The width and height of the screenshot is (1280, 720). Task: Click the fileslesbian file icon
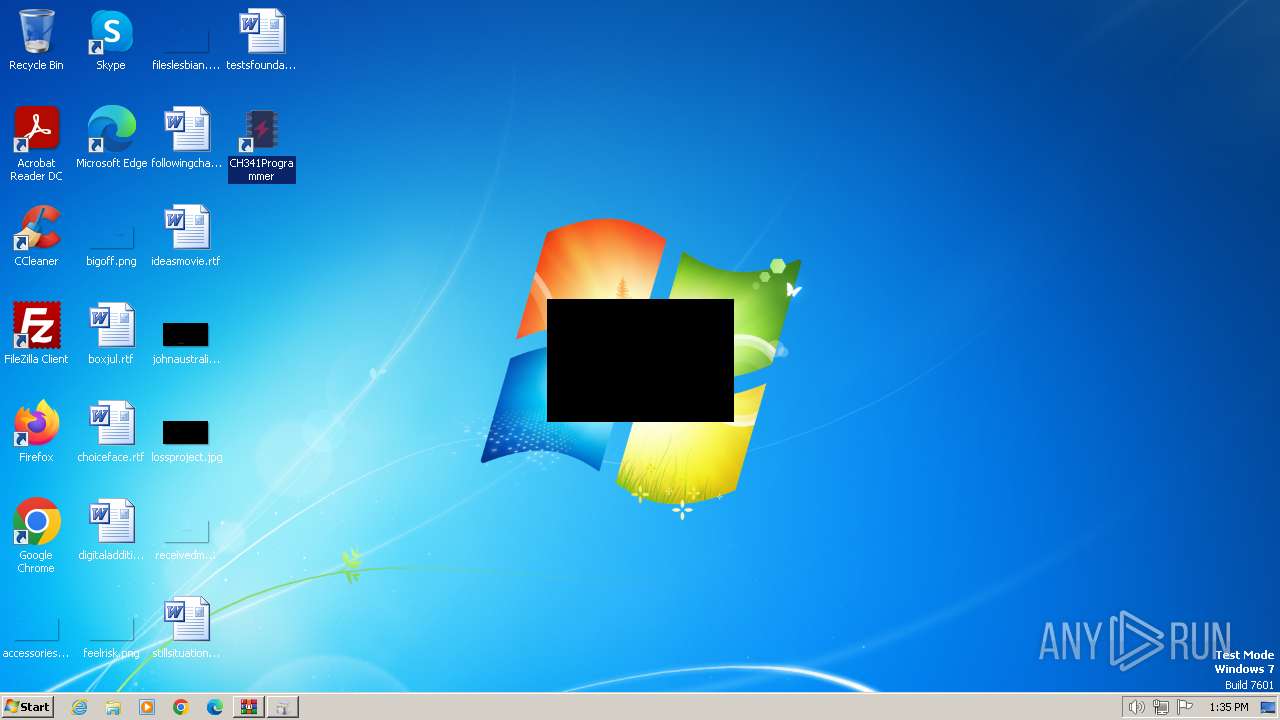coord(186,40)
